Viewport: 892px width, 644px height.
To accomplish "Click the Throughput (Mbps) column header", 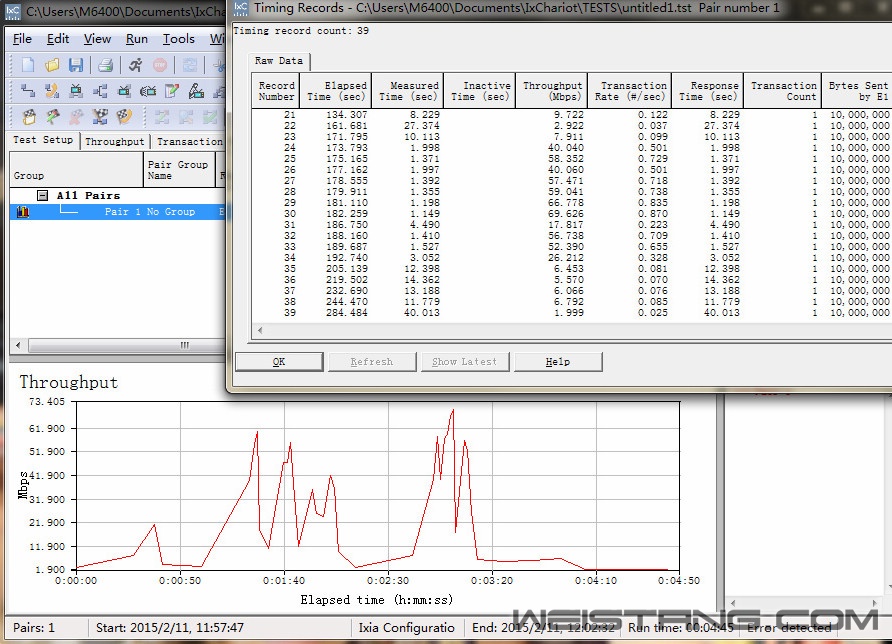I will 552,90.
